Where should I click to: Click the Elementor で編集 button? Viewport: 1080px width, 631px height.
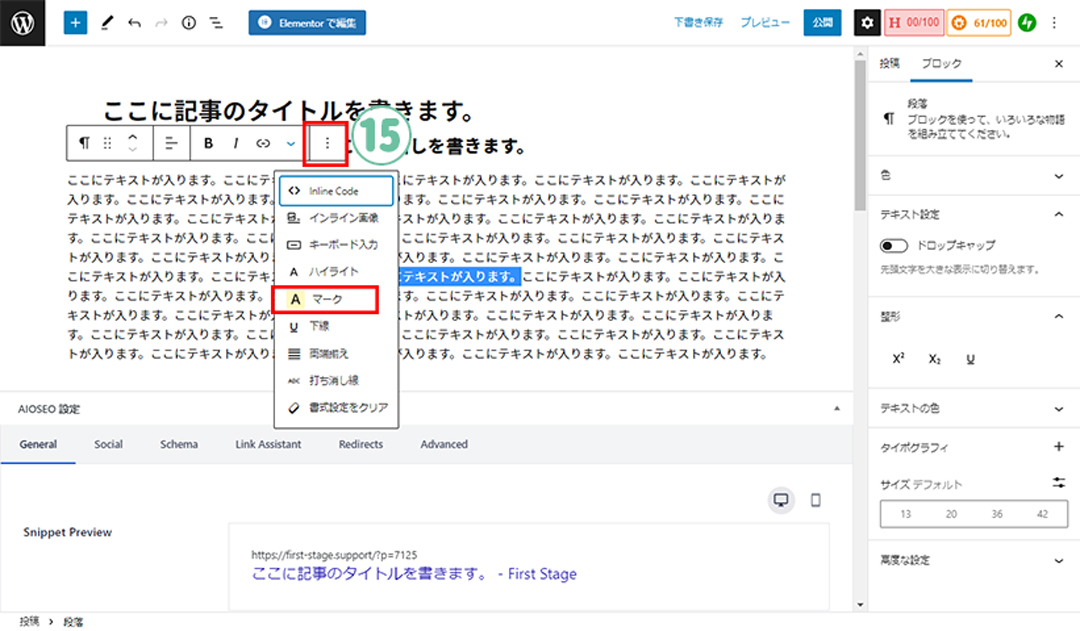307,22
